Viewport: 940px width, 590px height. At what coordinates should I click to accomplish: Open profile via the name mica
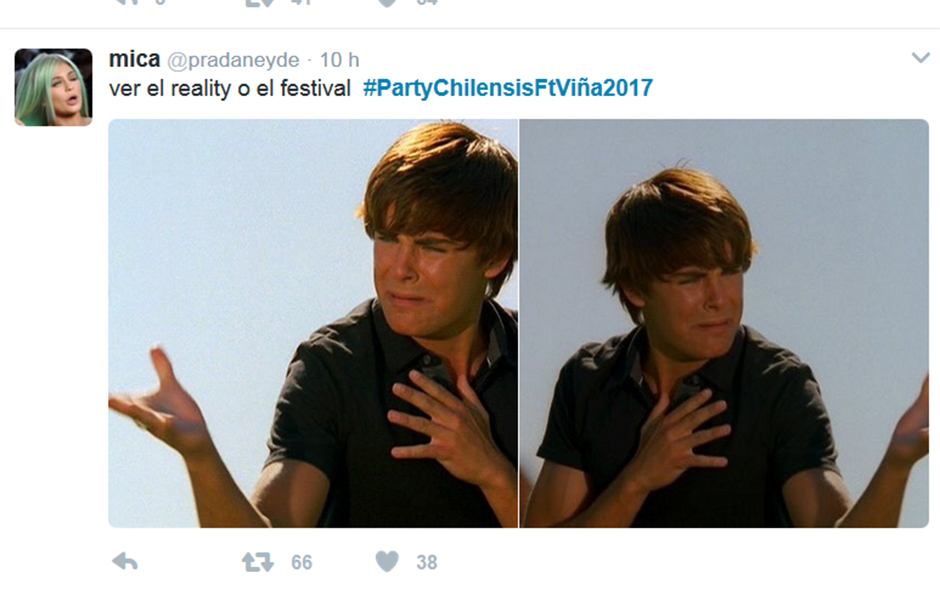click(x=134, y=59)
